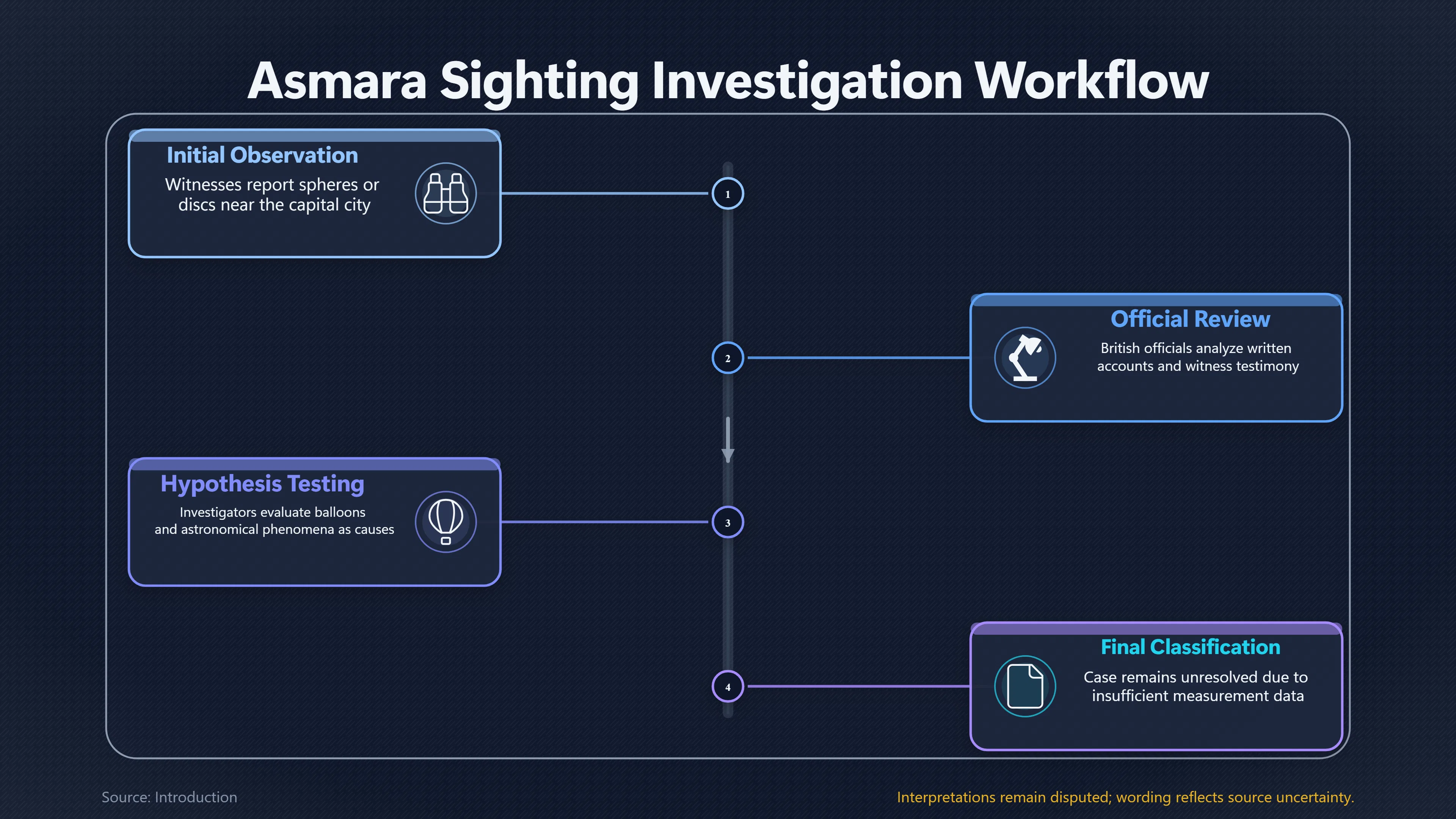1456x819 pixels.
Task: Click the Official Review heading
Action: pyautogui.click(x=1190, y=319)
